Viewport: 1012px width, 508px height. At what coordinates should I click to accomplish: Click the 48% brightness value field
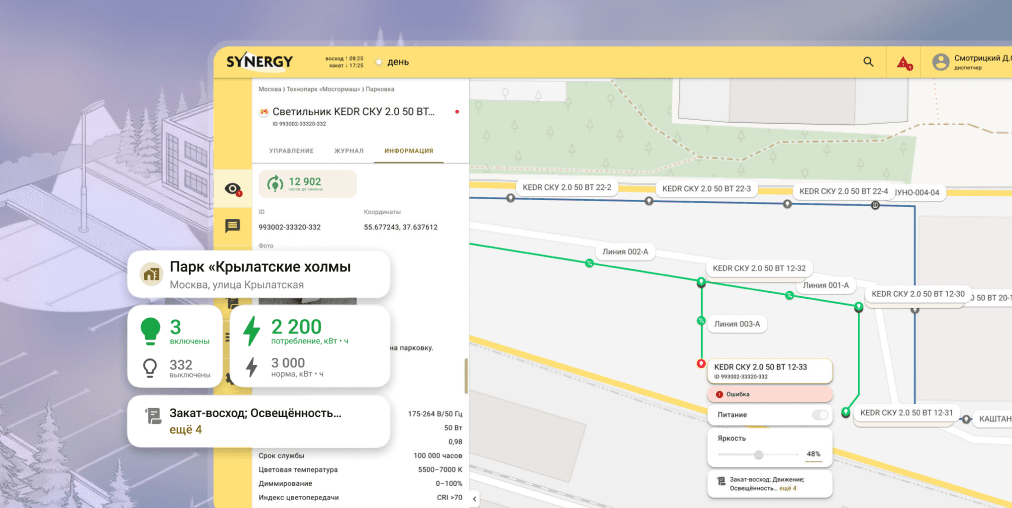[813, 454]
